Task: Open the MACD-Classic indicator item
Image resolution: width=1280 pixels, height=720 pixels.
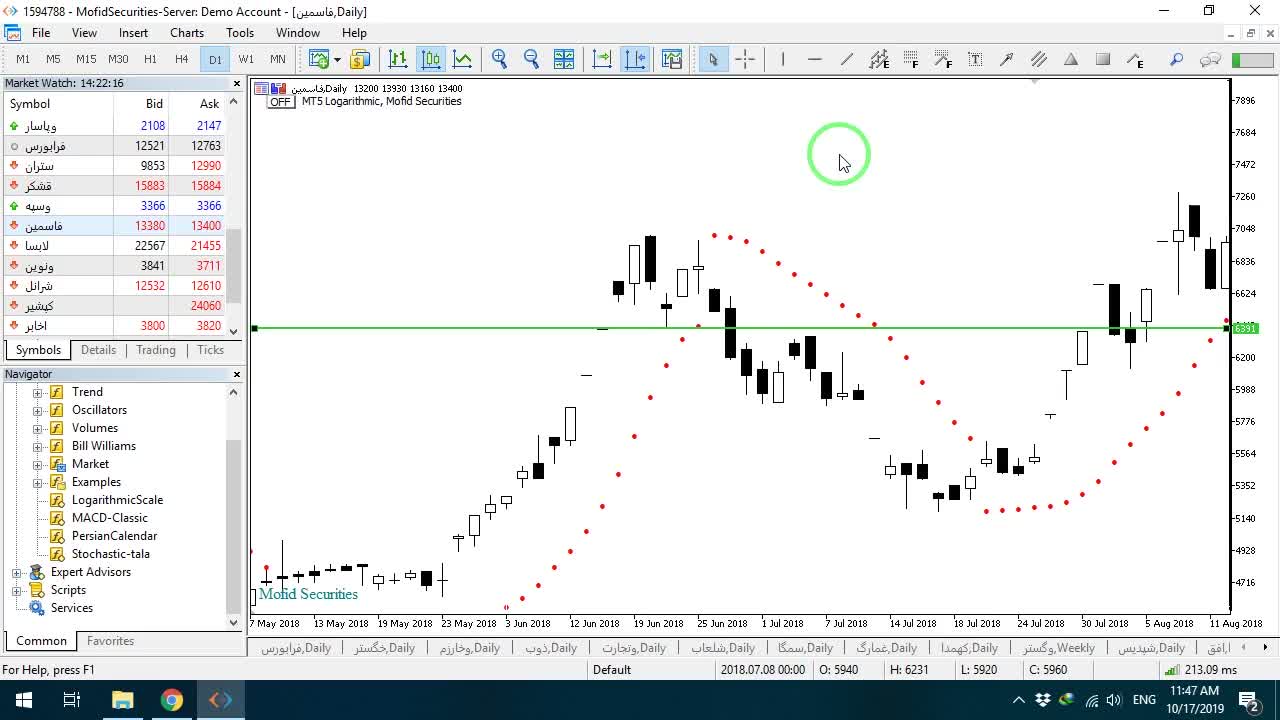Action: (x=110, y=518)
